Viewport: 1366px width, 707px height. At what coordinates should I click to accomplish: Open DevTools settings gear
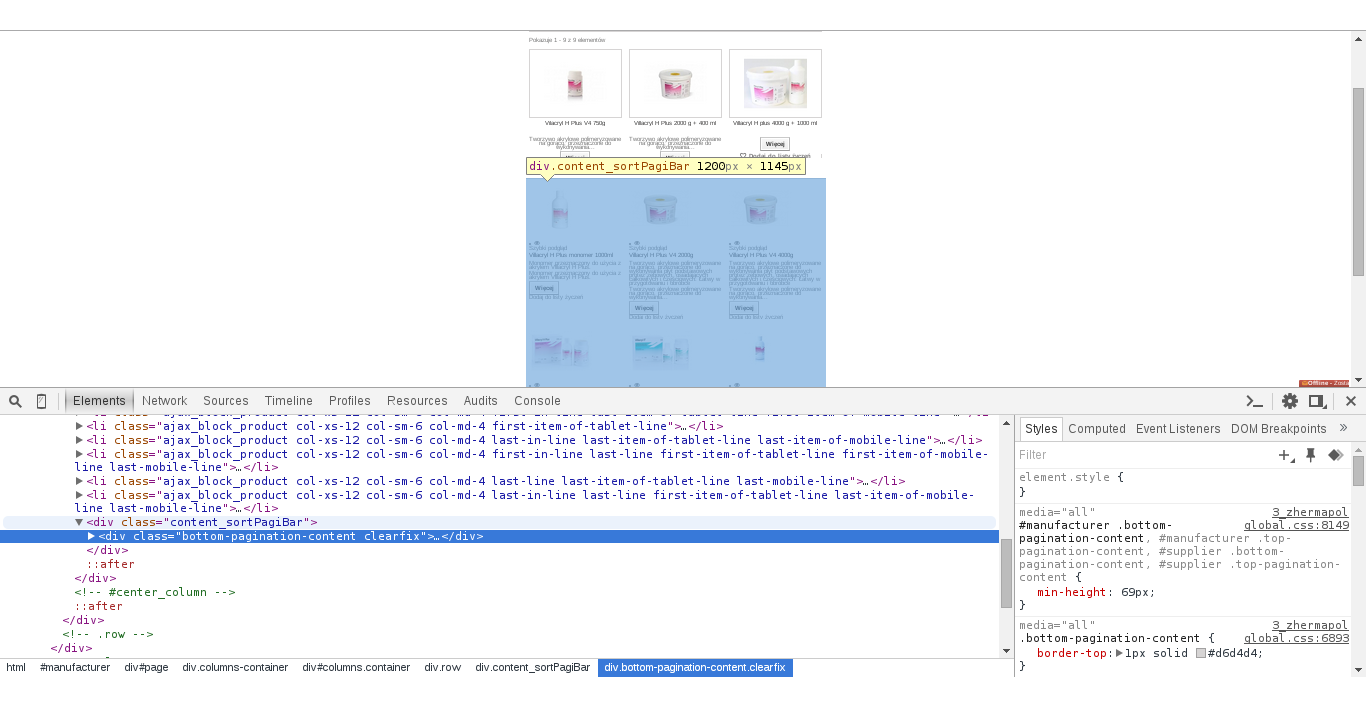point(1290,401)
